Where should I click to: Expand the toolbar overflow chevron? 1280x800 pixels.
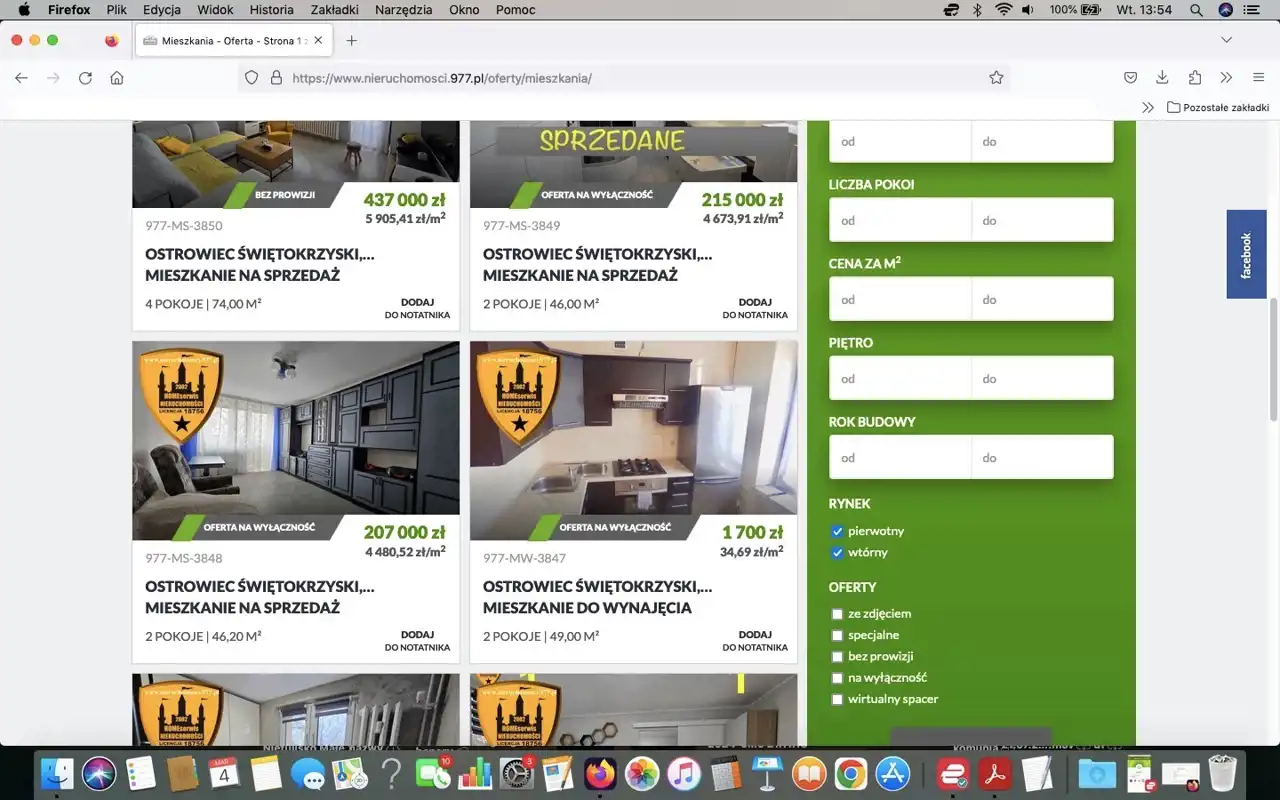click(x=1226, y=78)
